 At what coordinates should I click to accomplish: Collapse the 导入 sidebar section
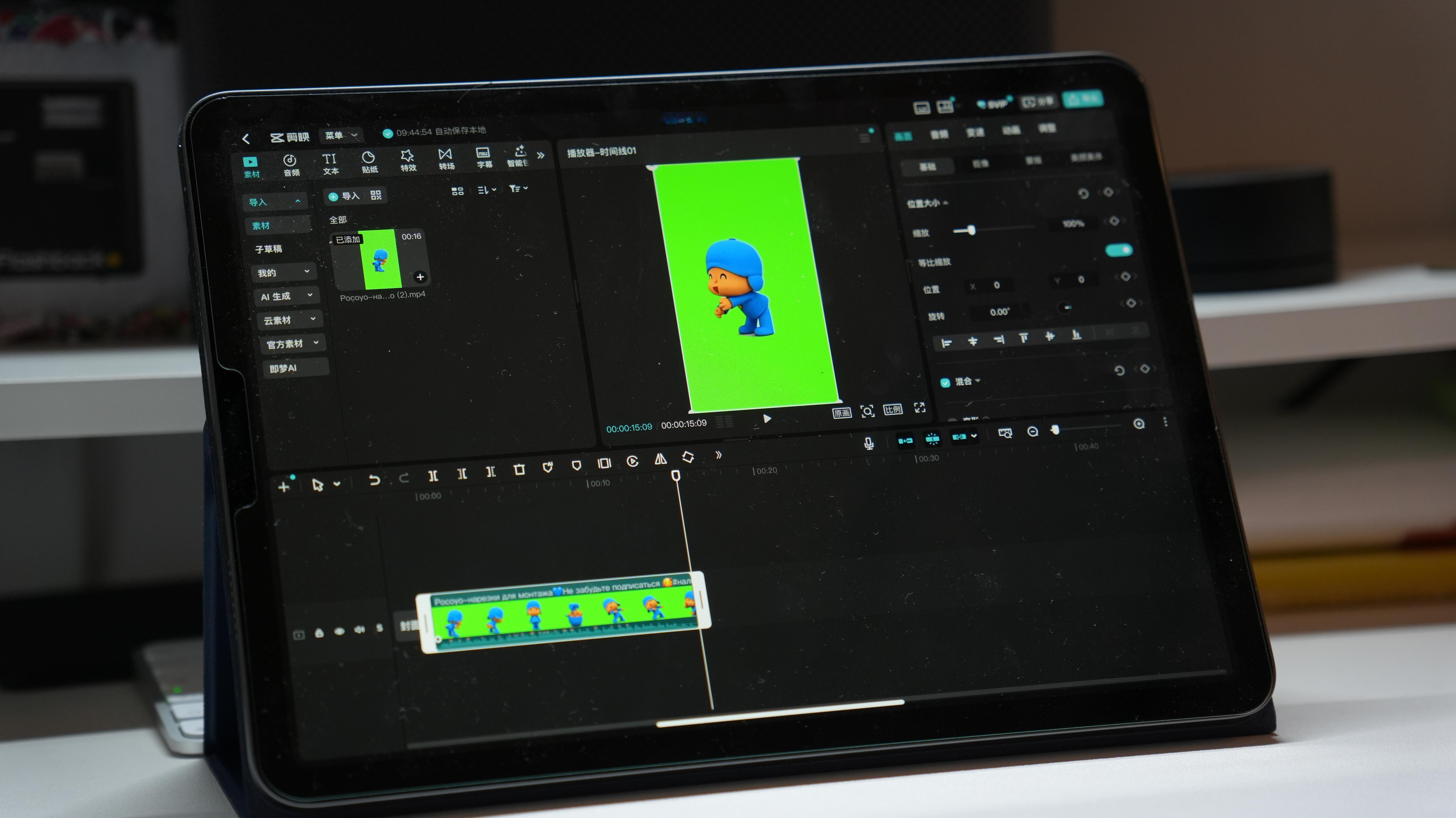pos(275,202)
